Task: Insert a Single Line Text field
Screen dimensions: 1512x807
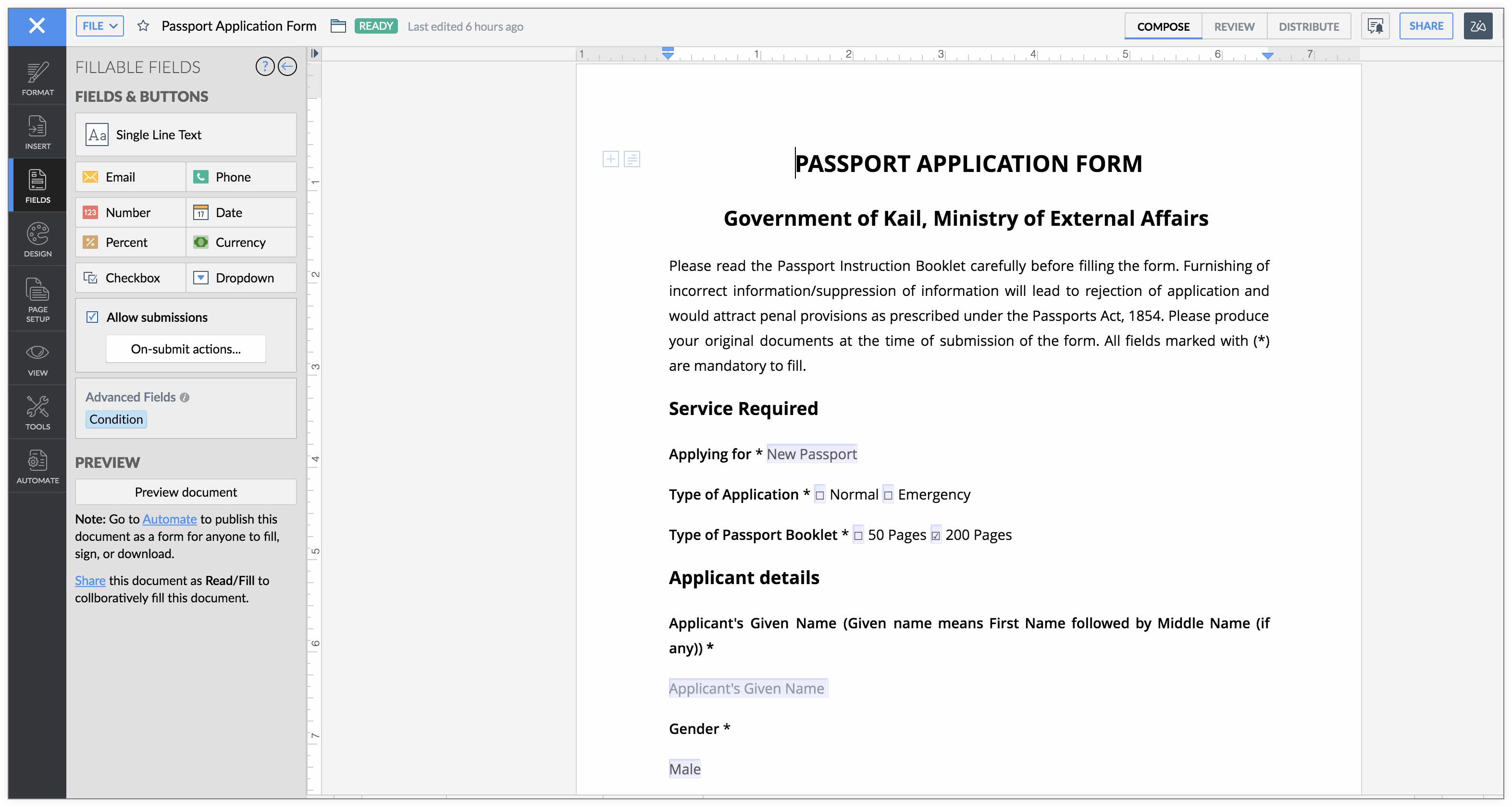Action: tap(186, 134)
